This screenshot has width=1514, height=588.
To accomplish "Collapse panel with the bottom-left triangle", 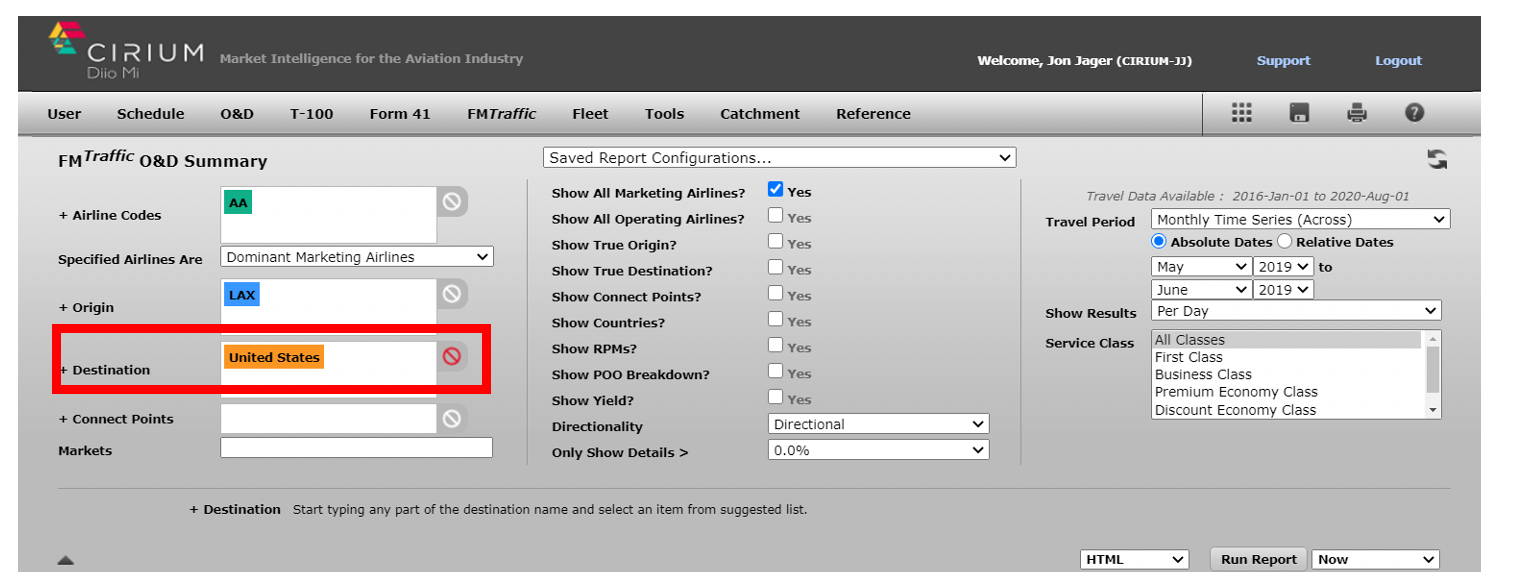I will [x=66, y=560].
